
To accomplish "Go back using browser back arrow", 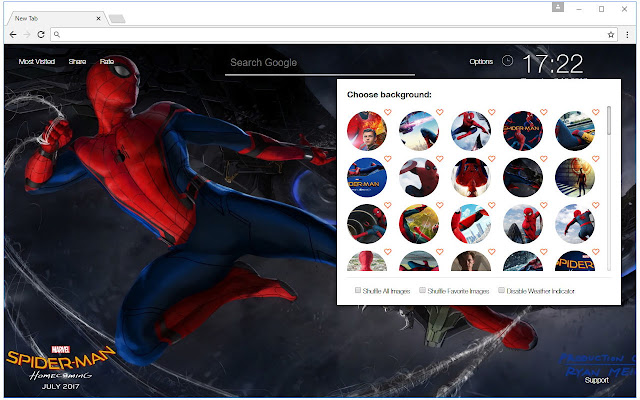I will pyautogui.click(x=13, y=35).
